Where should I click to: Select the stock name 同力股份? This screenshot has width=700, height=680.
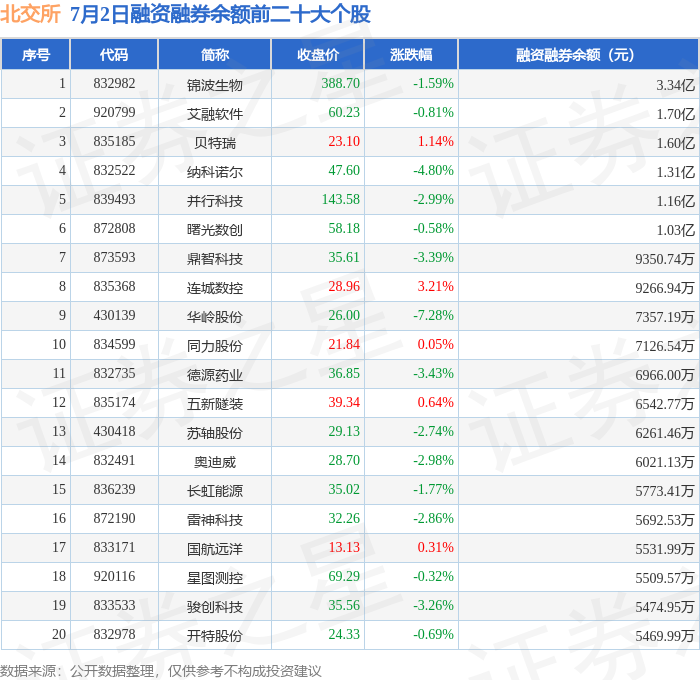click(215, 346)
